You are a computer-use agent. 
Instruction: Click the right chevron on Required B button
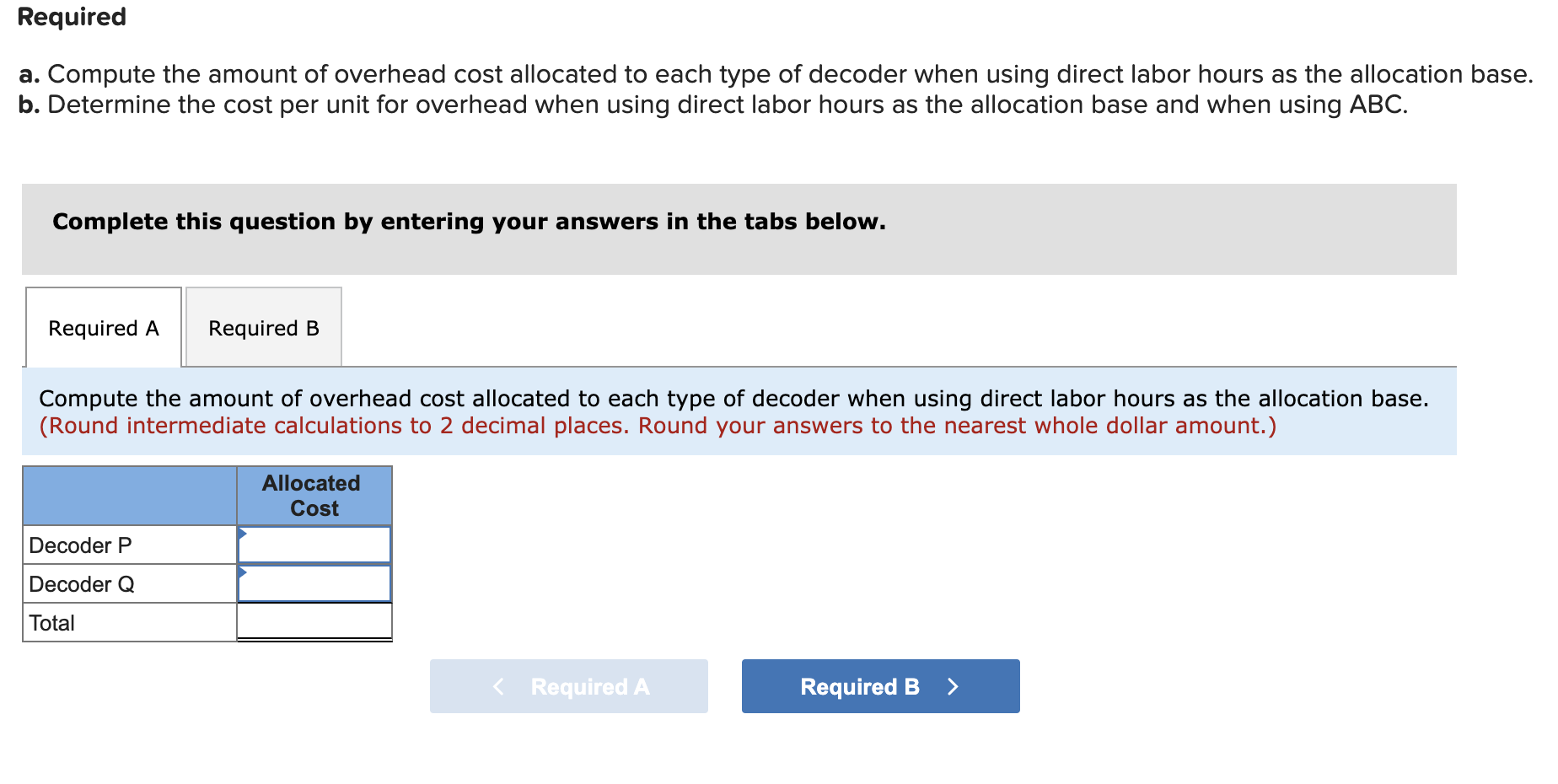(953, 686)
